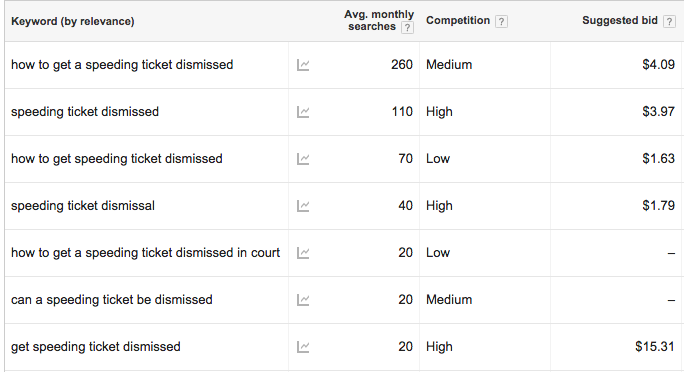Sort by Keyword (by relevance) column header
684x372 pixels.
point(72,21)
